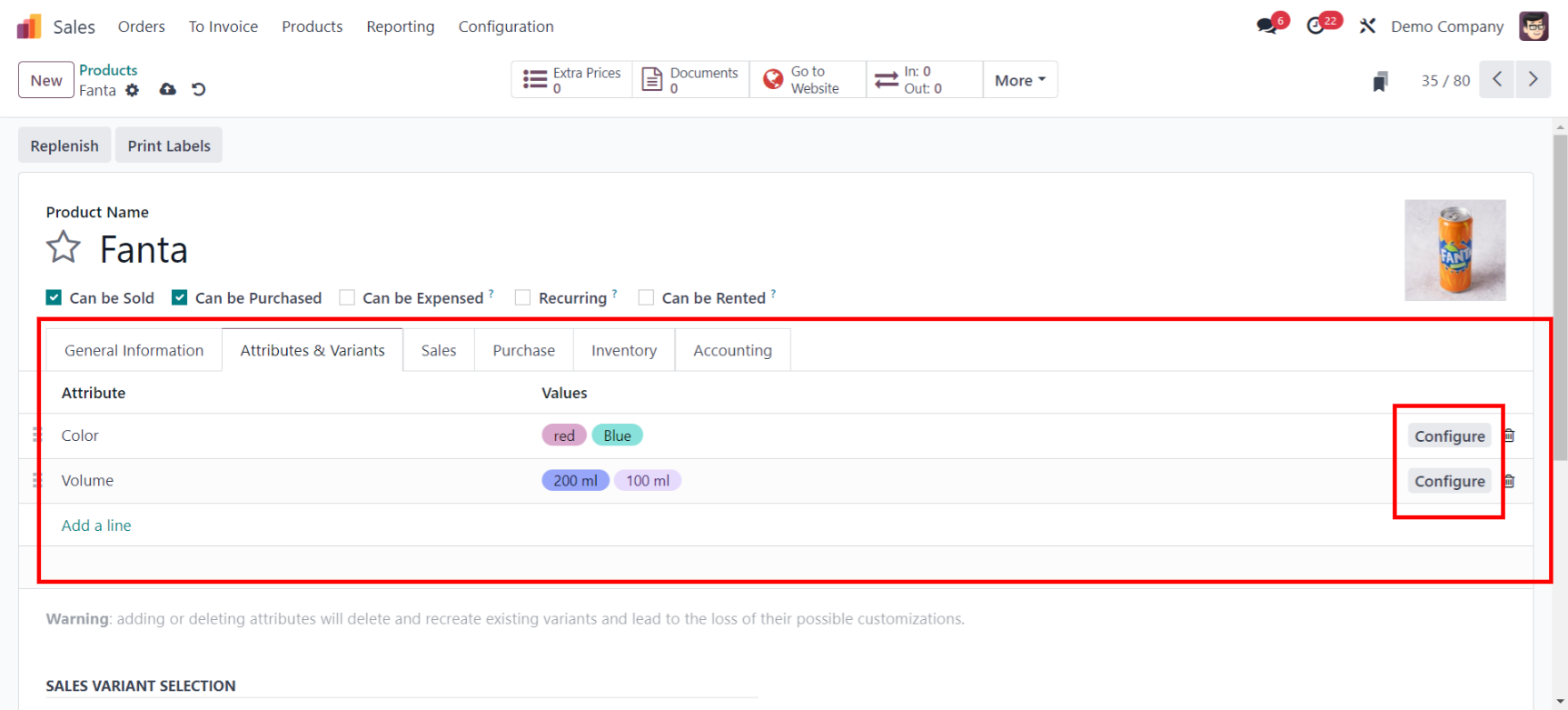Click the New button

[46, 80]
